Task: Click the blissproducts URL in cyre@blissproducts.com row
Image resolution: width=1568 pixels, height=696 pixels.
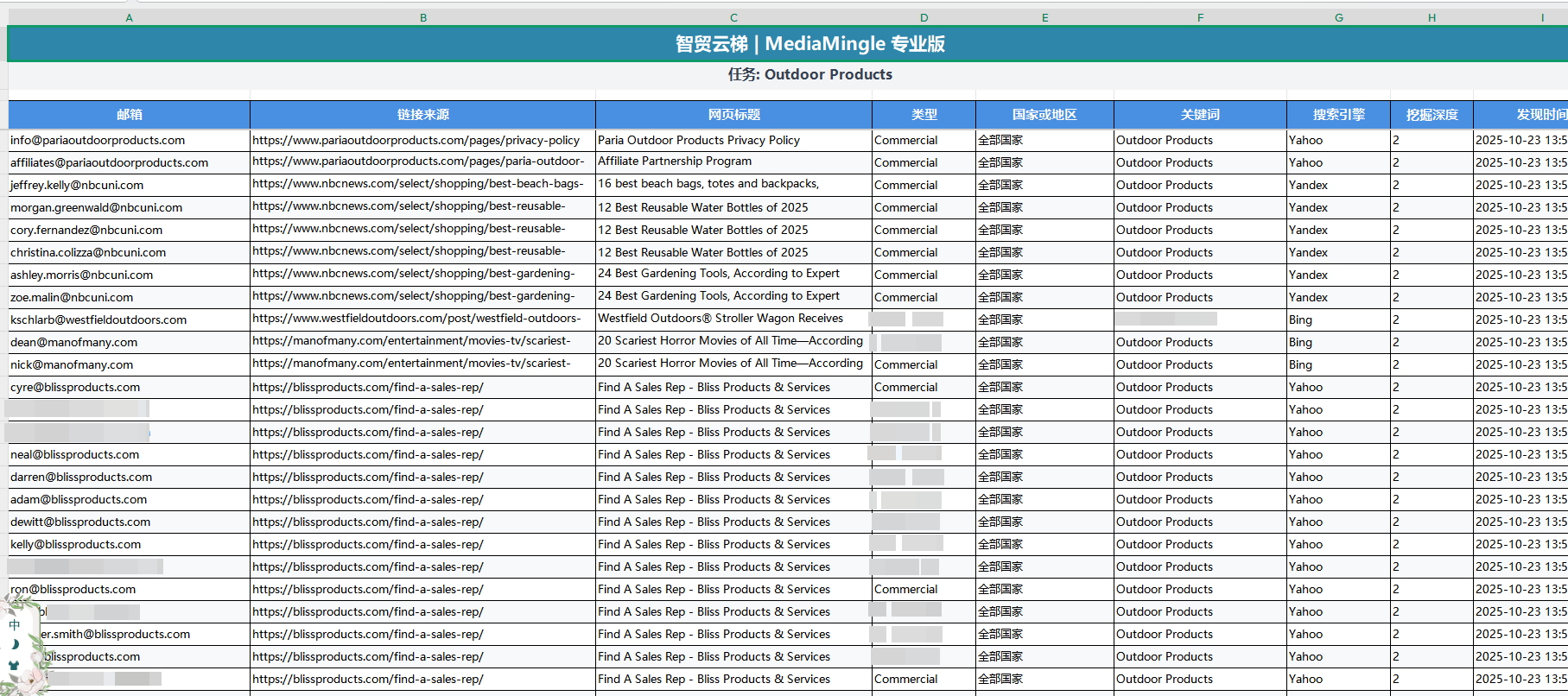Action: 423,387
